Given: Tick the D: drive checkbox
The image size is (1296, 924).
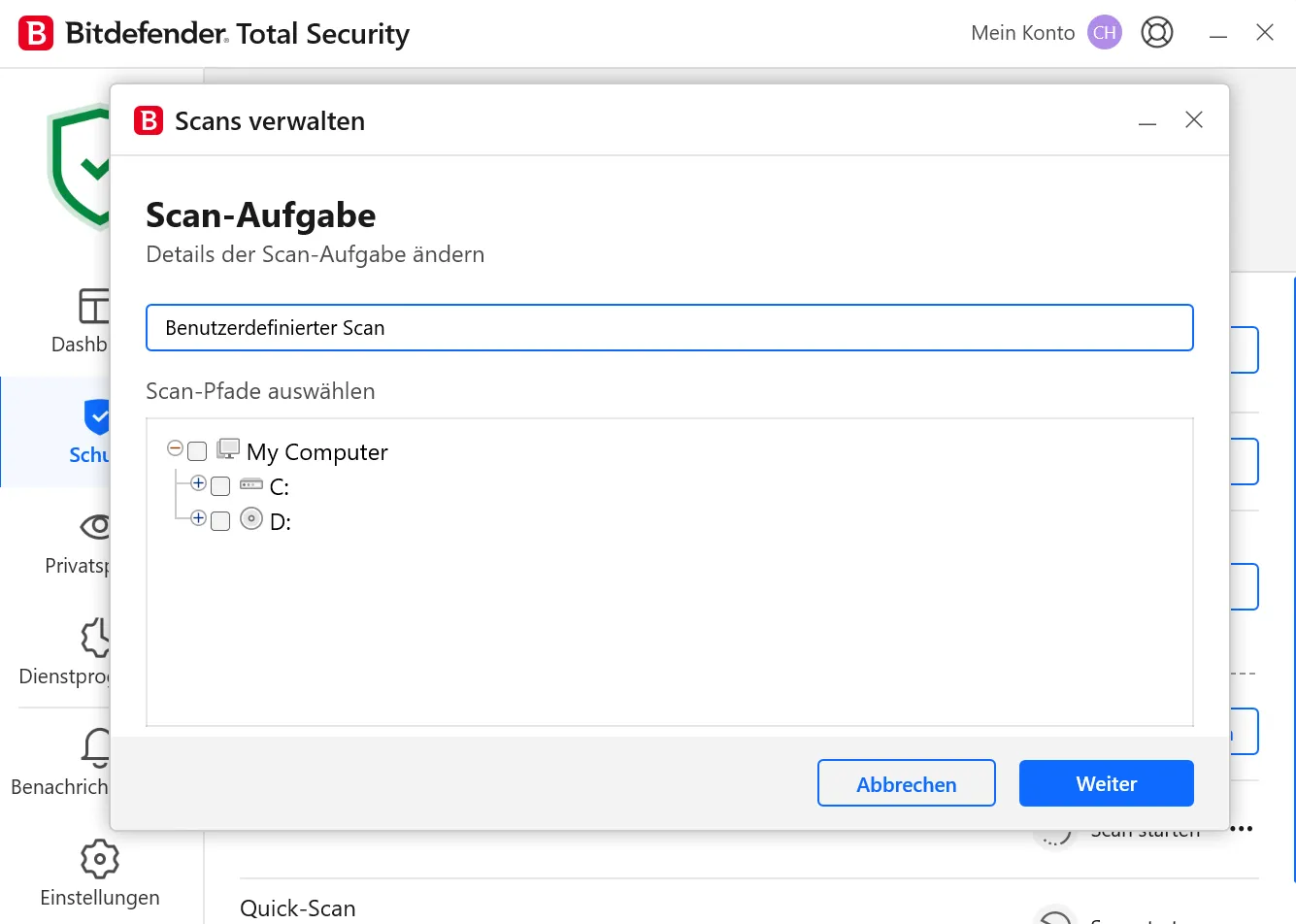Looking at the screenshot, I should (220, 521).
